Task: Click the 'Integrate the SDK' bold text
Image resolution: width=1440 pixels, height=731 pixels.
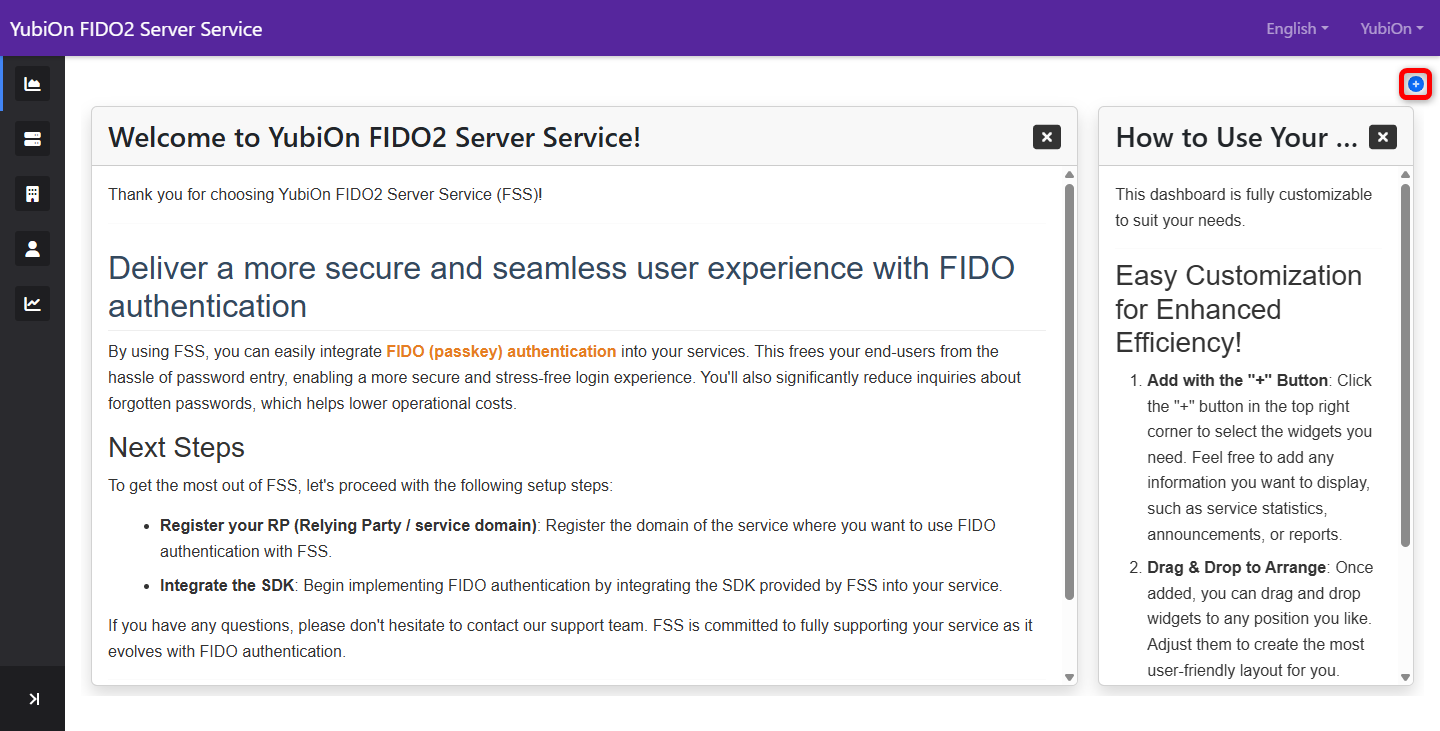Action: [227, 585]
